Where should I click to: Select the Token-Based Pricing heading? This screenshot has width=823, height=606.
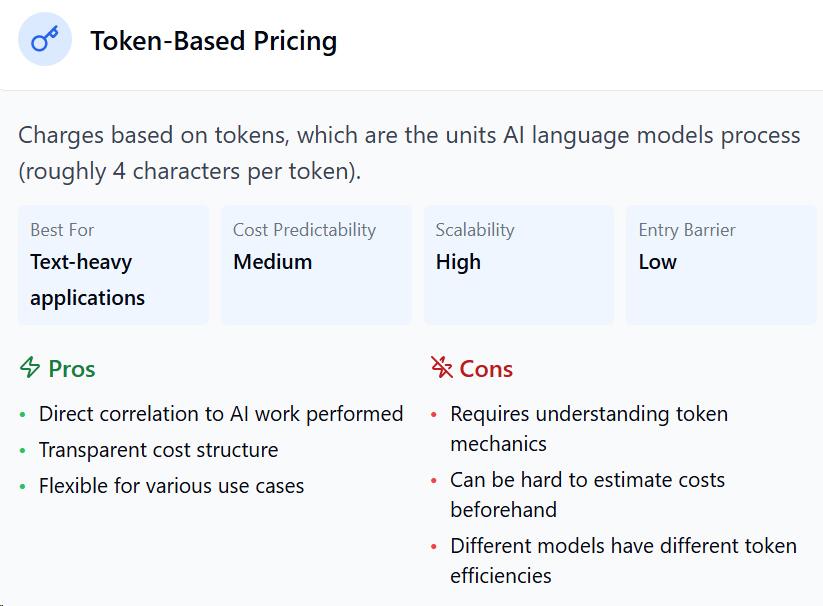pyautogui.click(x=214, y=41)
